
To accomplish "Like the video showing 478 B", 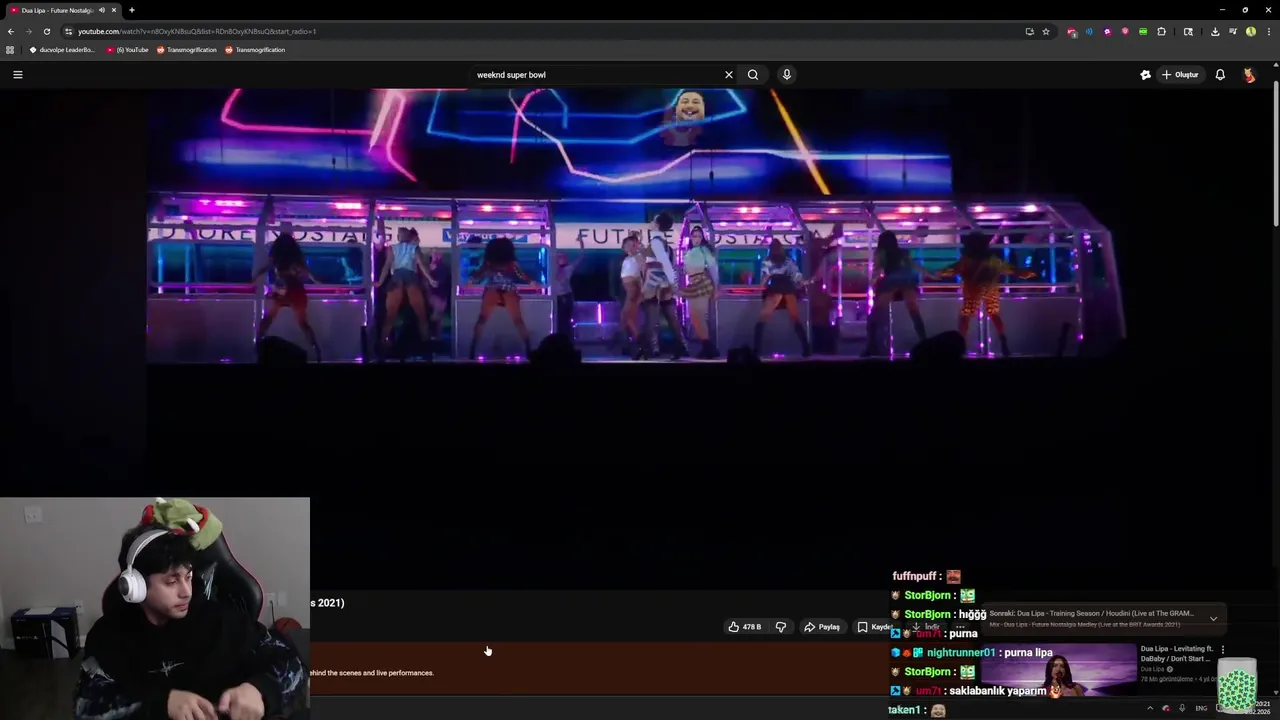I will click(x=745, y=627).
